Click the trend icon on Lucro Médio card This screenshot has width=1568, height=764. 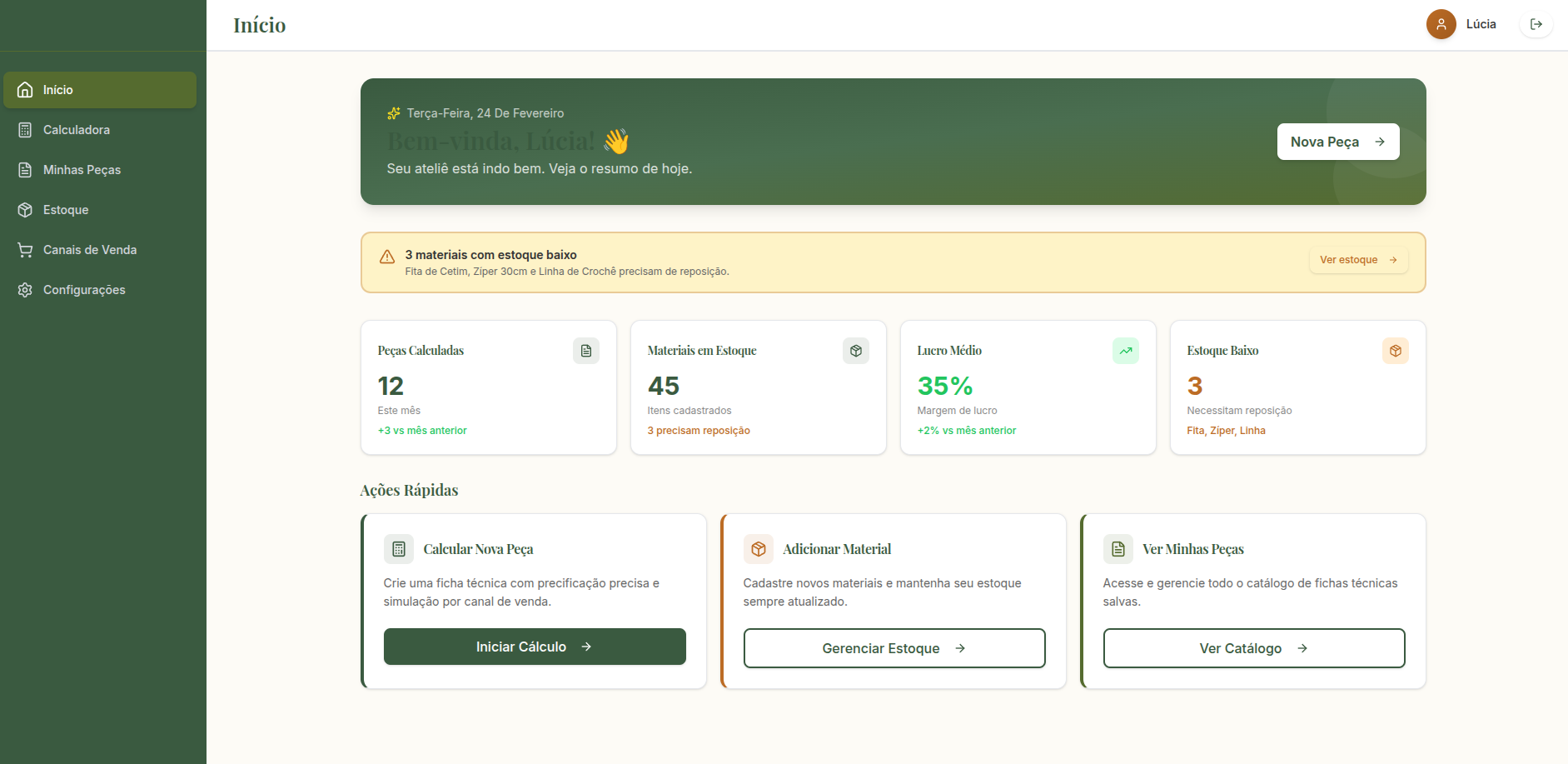pyautogui.click(x=1126, y=351)
